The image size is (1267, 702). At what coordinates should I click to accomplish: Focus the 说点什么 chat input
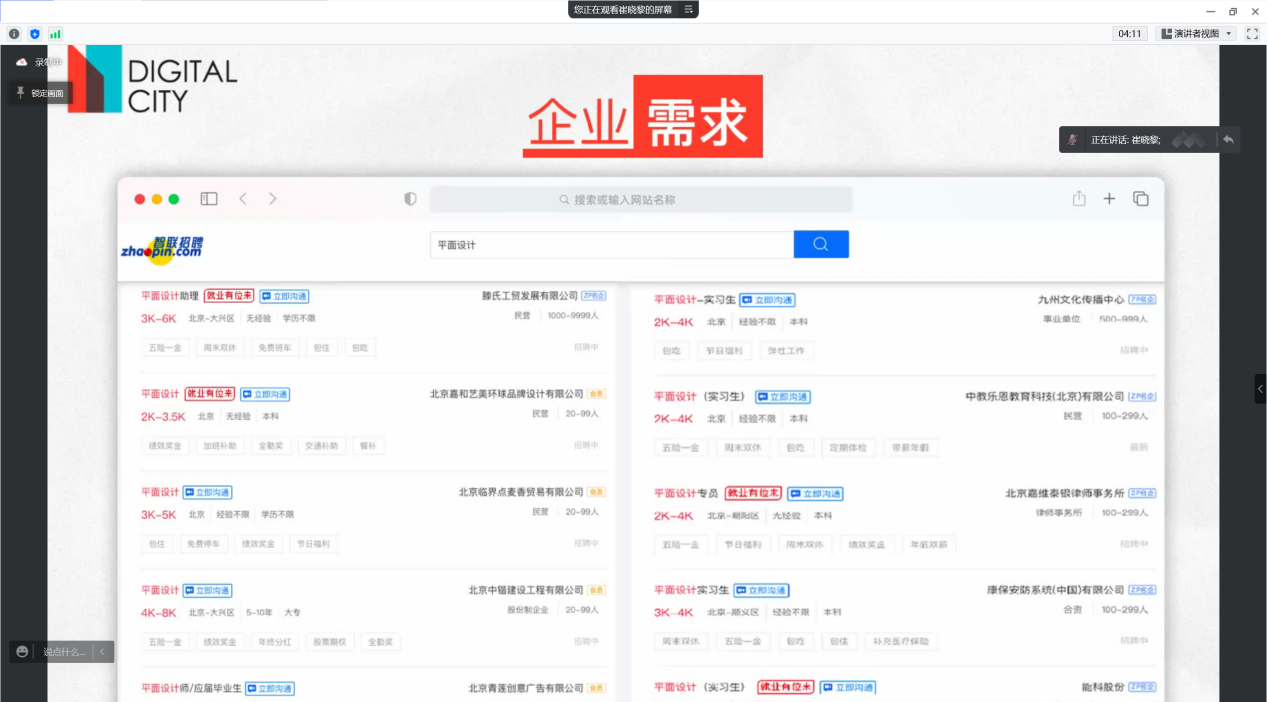64,652
